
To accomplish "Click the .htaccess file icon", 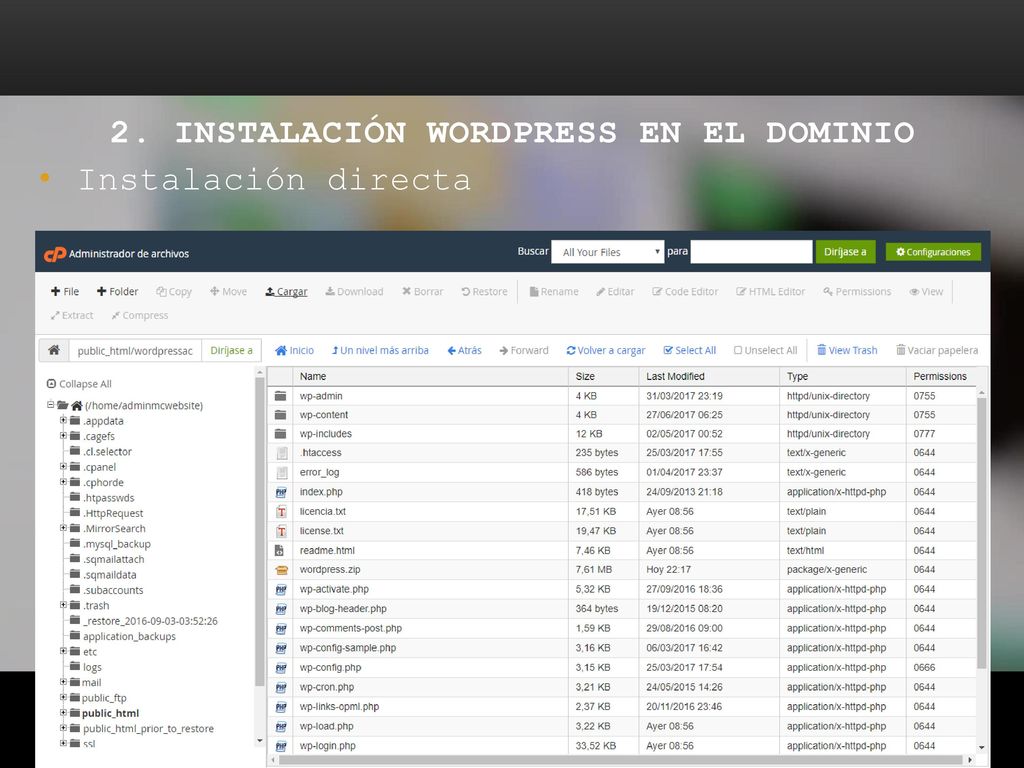I will tap(281, 453).
